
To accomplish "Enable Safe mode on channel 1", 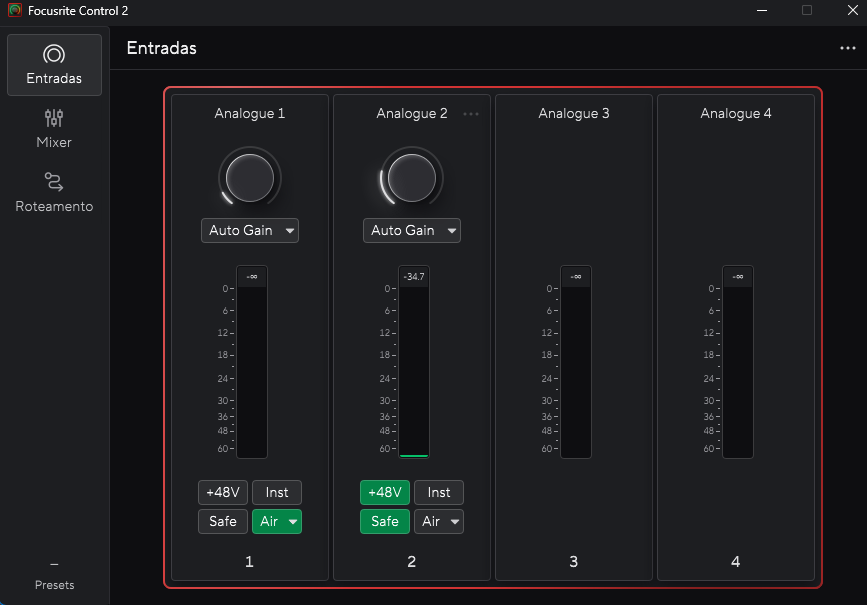I will click(223, 521).
